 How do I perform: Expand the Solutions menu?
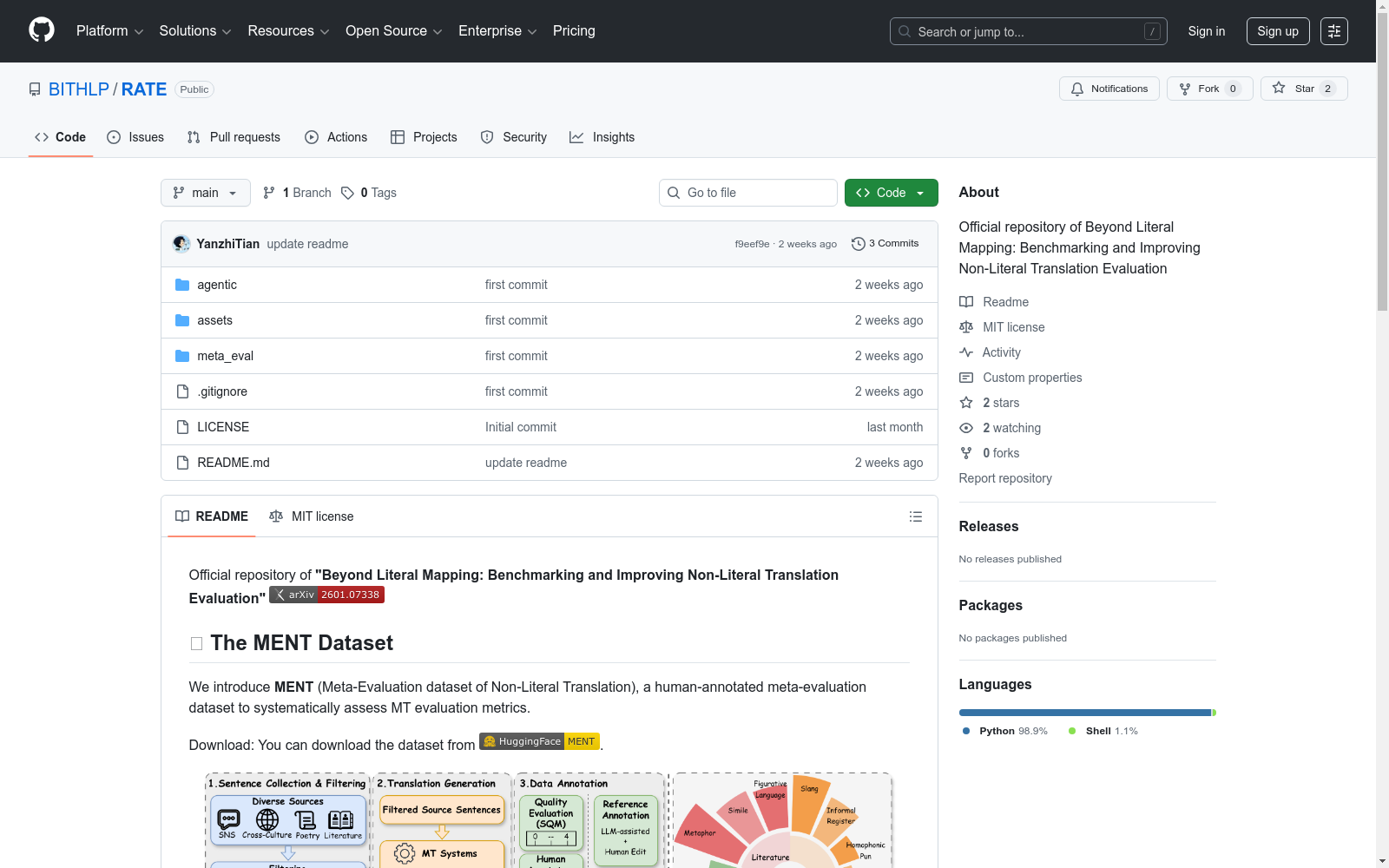point(195,31)
